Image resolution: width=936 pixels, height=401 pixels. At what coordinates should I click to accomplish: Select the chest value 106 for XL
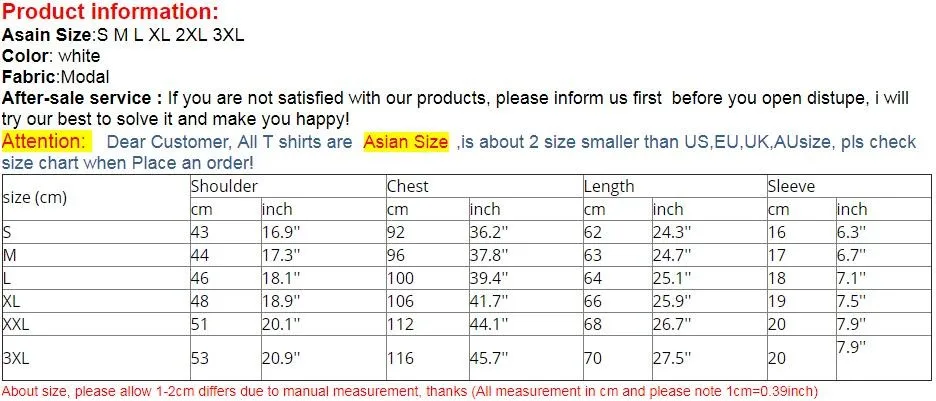(x=400, y=301)
